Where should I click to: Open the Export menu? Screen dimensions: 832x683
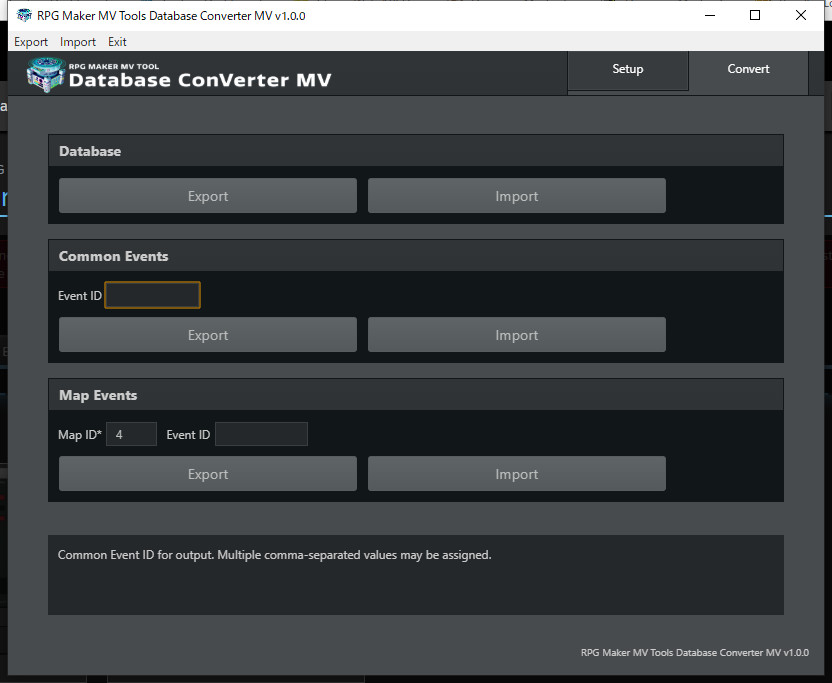click(x=30, y=42)
